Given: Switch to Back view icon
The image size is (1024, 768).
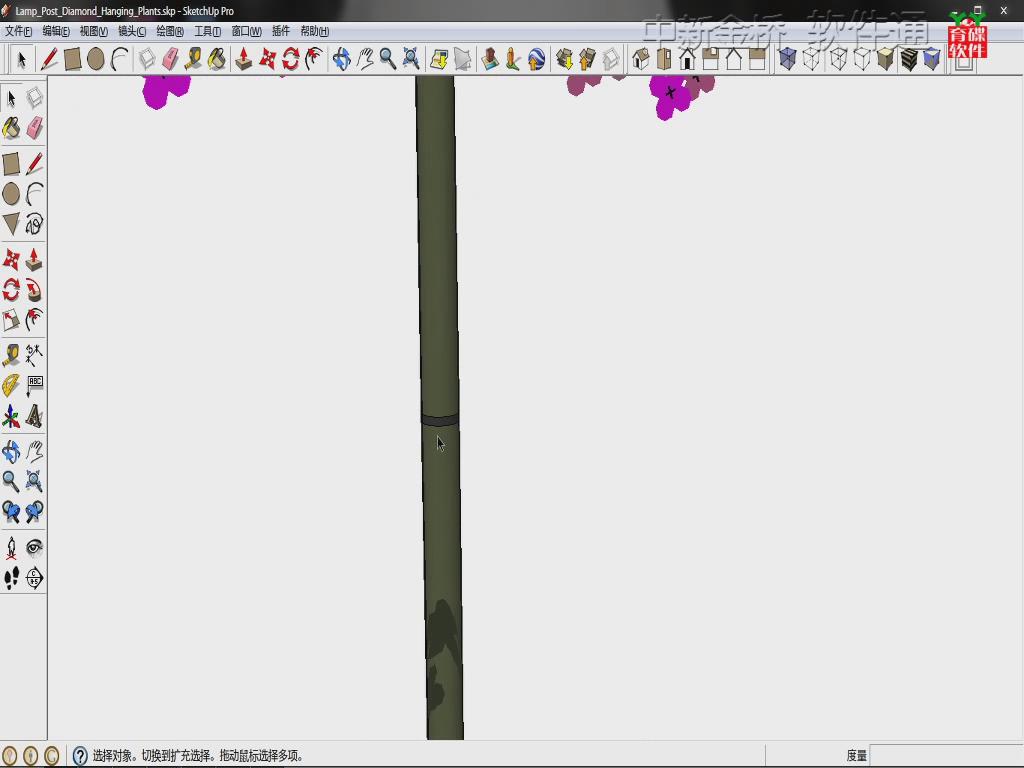Looking at the screenshot, I should click(x=733, y=59).
